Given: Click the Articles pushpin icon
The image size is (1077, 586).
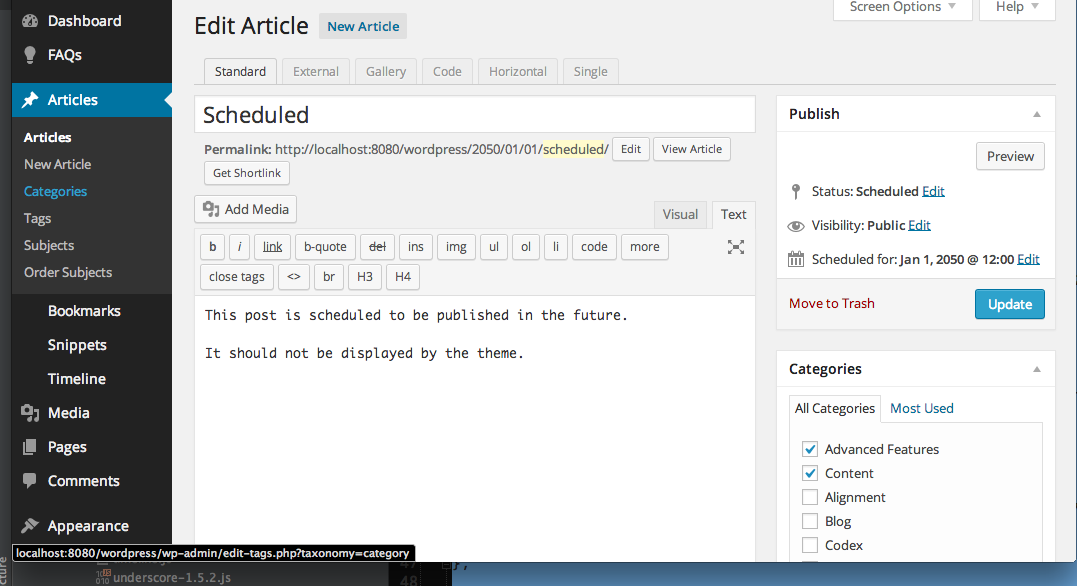Looking at the screenshot, I should point(30,100).
